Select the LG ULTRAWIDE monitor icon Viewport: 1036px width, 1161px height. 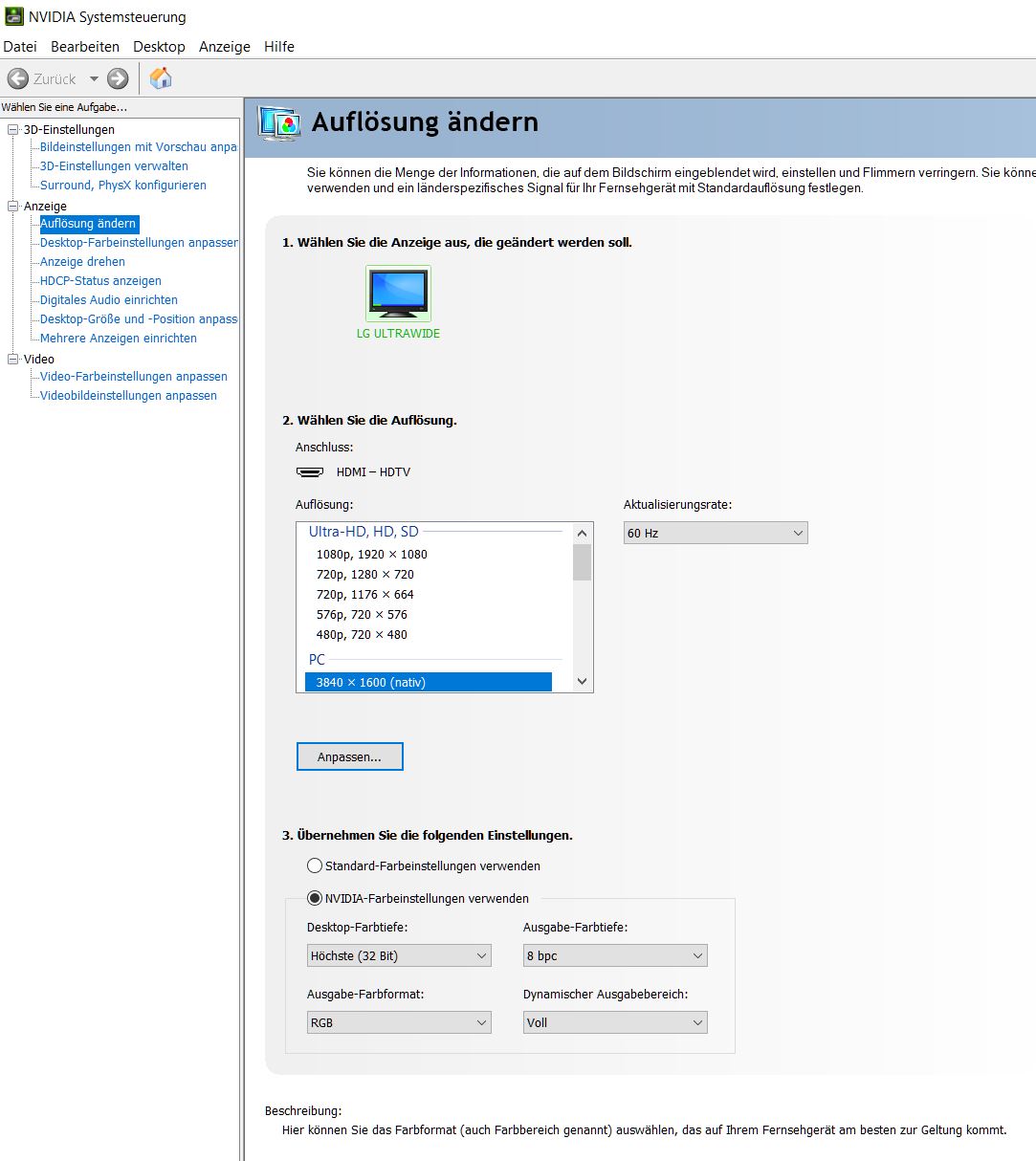coord(398,294)
